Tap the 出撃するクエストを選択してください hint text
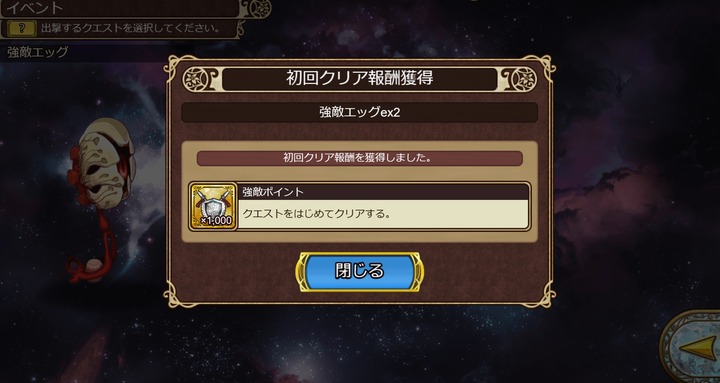Image resolution: width=720 pixels, height=383 pixels. click(x=130, y=28)
